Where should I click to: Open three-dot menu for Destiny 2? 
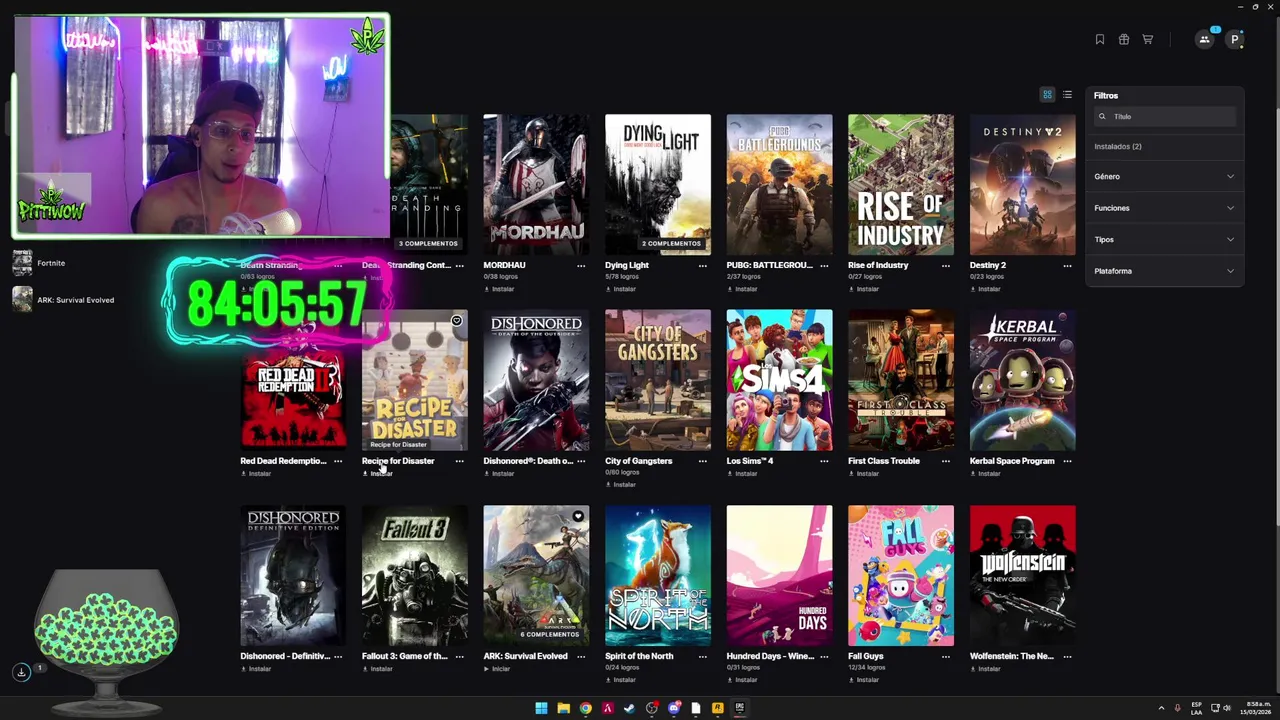[1067, 266]
